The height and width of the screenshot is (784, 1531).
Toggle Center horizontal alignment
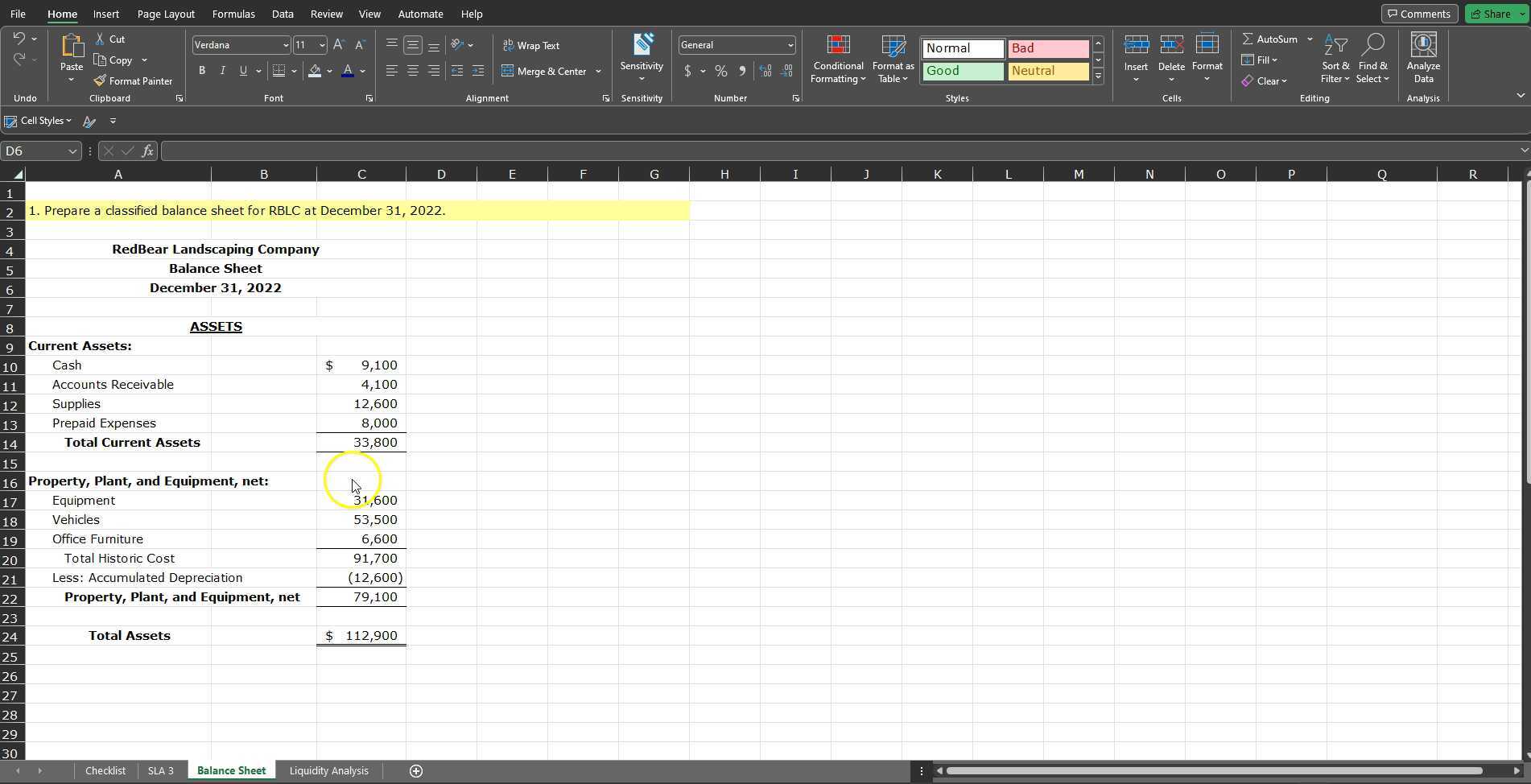pos(413,71)
